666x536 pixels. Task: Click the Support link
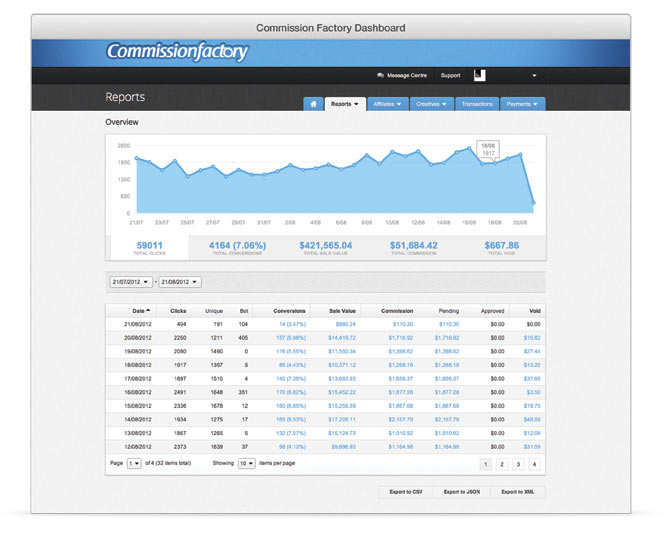click(451, 75)
